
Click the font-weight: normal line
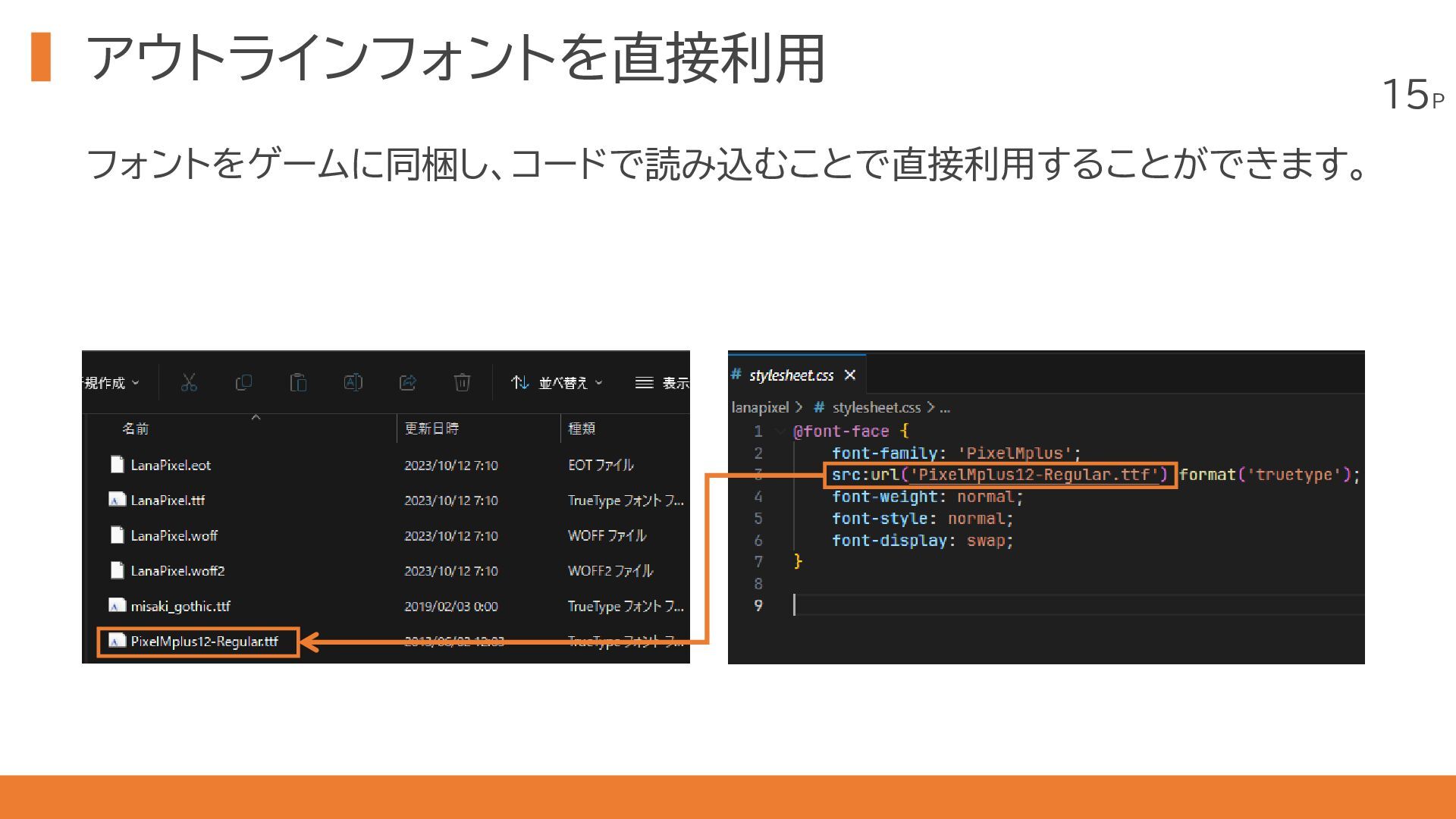(927, 497)
